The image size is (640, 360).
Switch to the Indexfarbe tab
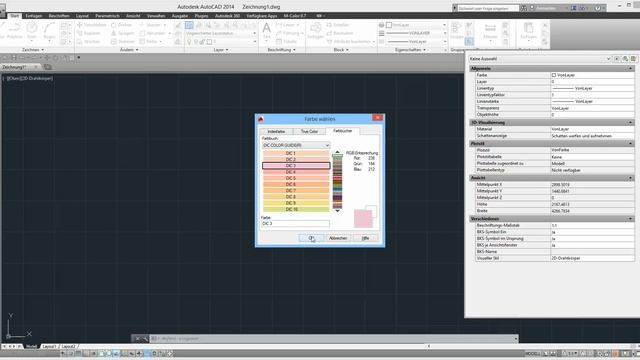(276, 131)
